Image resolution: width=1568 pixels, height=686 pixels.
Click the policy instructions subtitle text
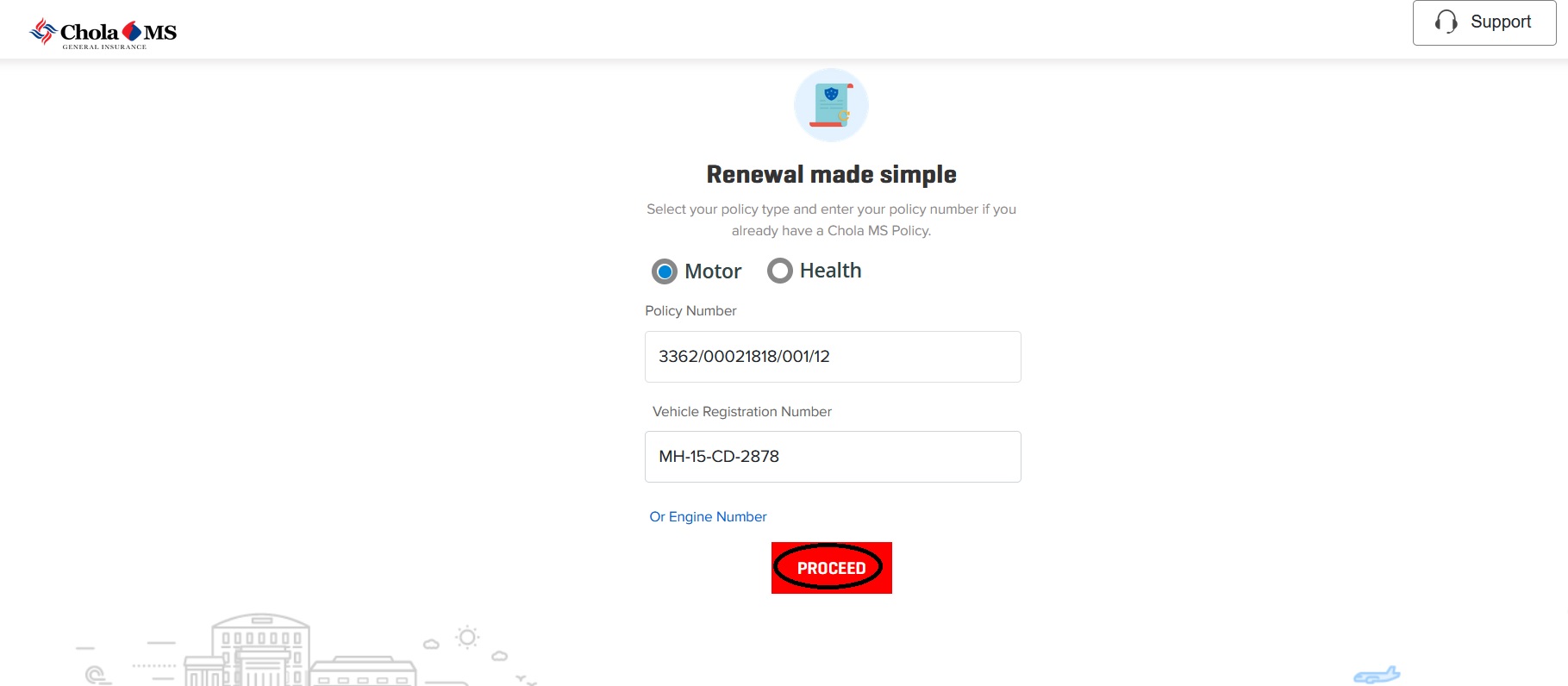[x=831, y=220]
